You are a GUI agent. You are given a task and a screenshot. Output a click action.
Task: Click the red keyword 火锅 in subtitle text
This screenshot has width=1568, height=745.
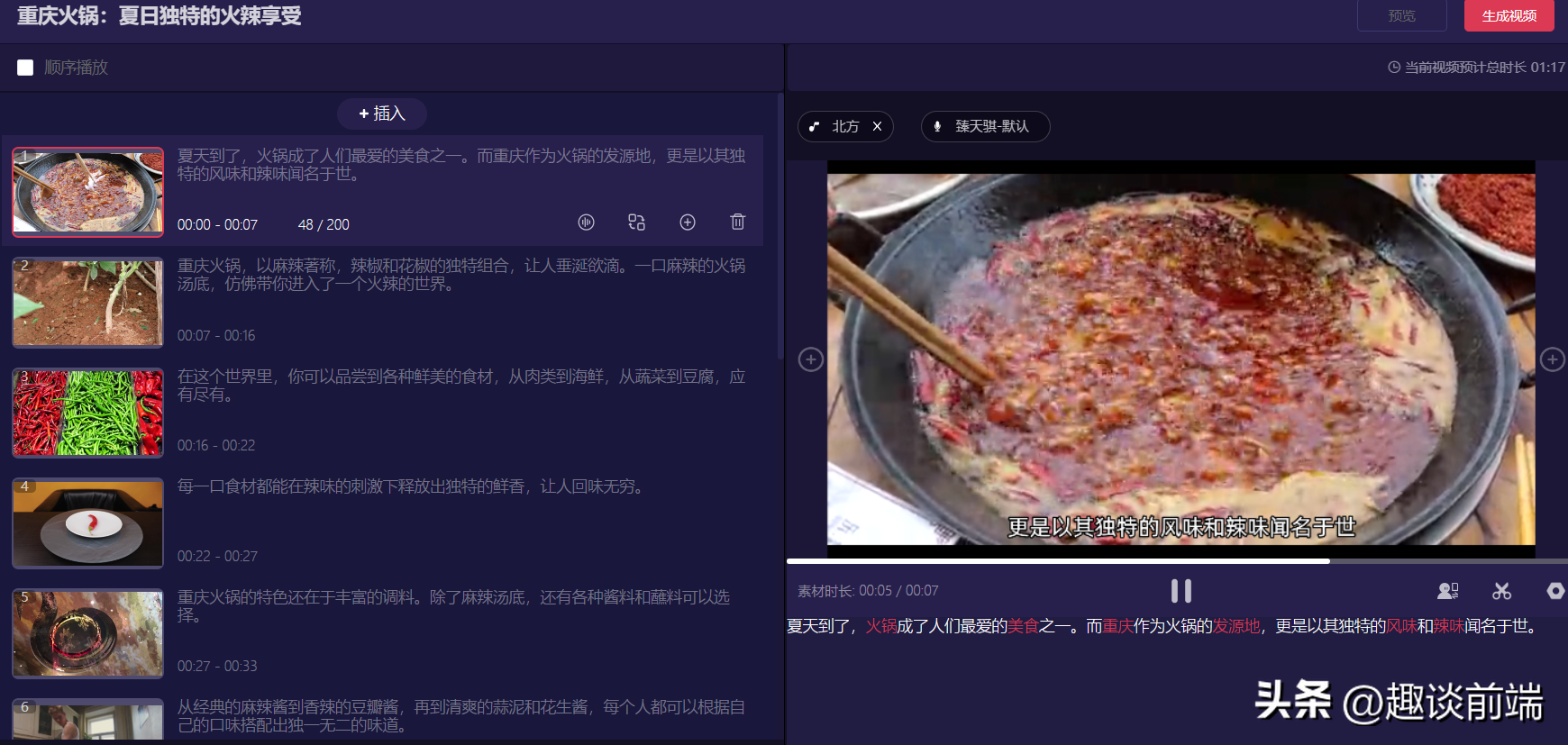[x=881, y=626]
